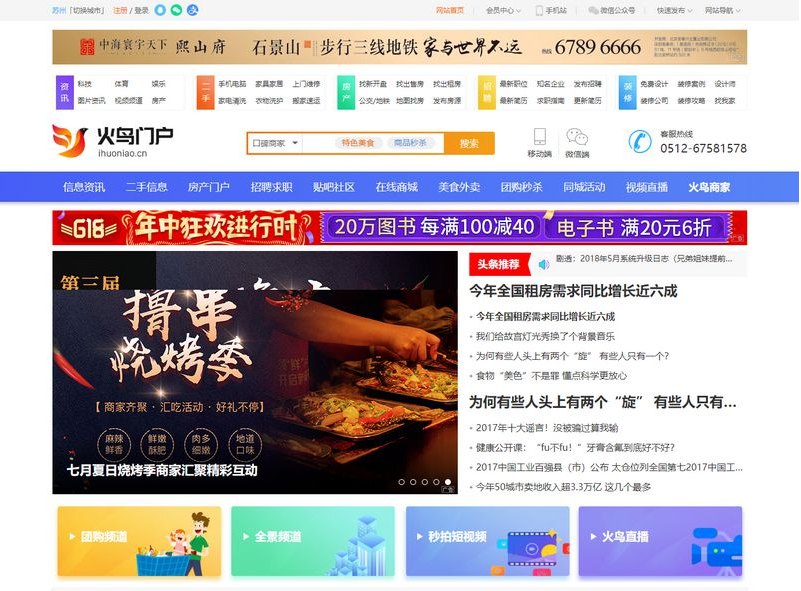Open the 2018年5月系统升级日志 announcement
This screenshot has width=801, height=591.
click(644, 258)
